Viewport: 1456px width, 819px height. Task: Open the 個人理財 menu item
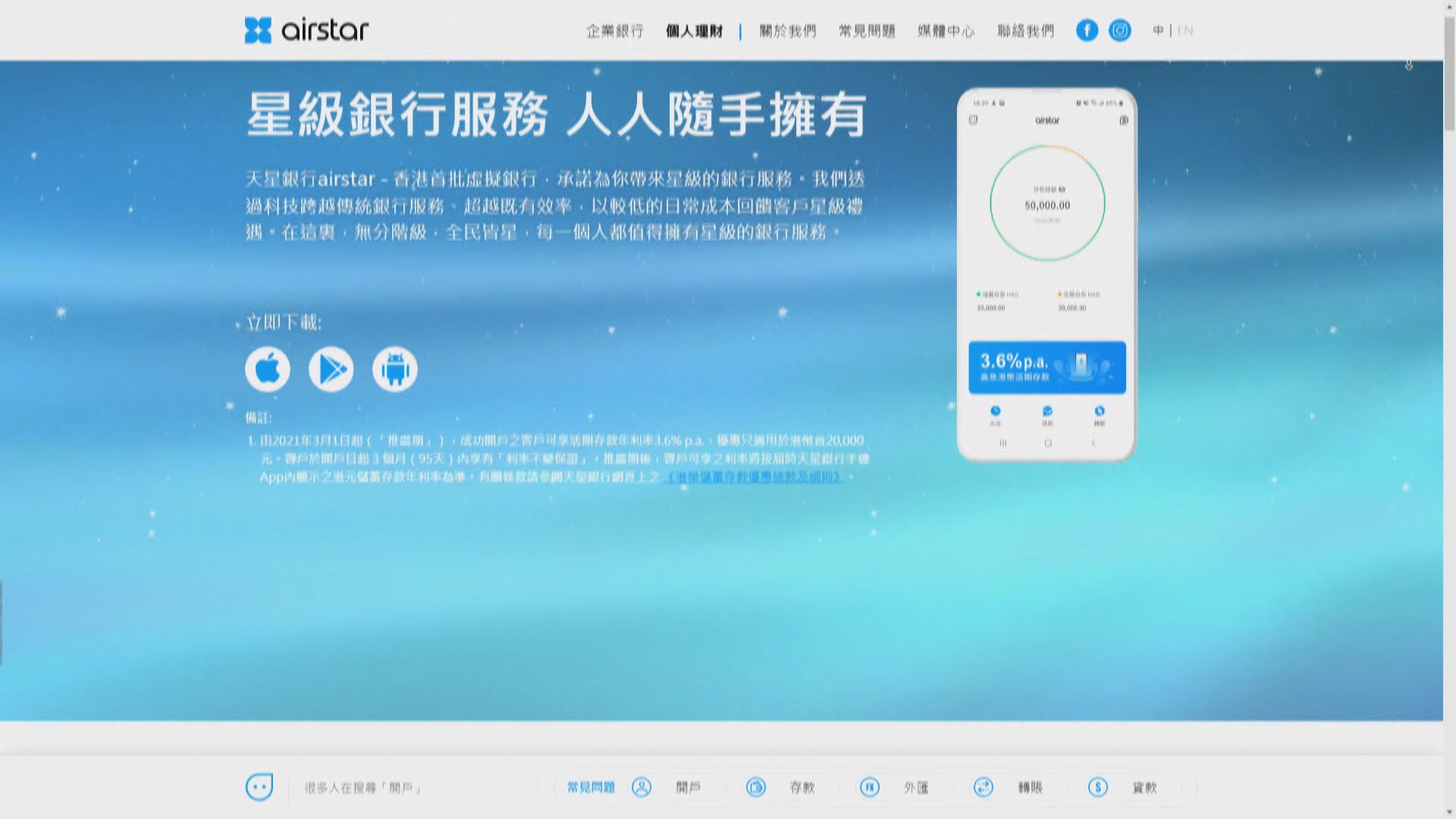694,31
